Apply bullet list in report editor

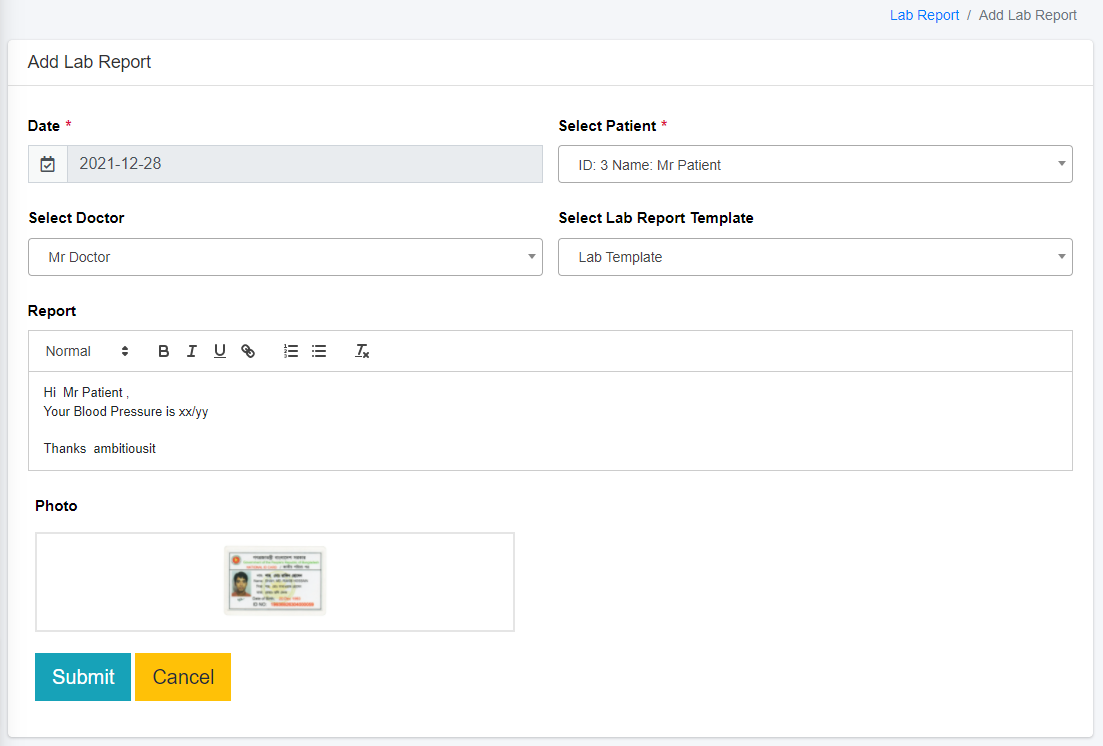point(319,351)
